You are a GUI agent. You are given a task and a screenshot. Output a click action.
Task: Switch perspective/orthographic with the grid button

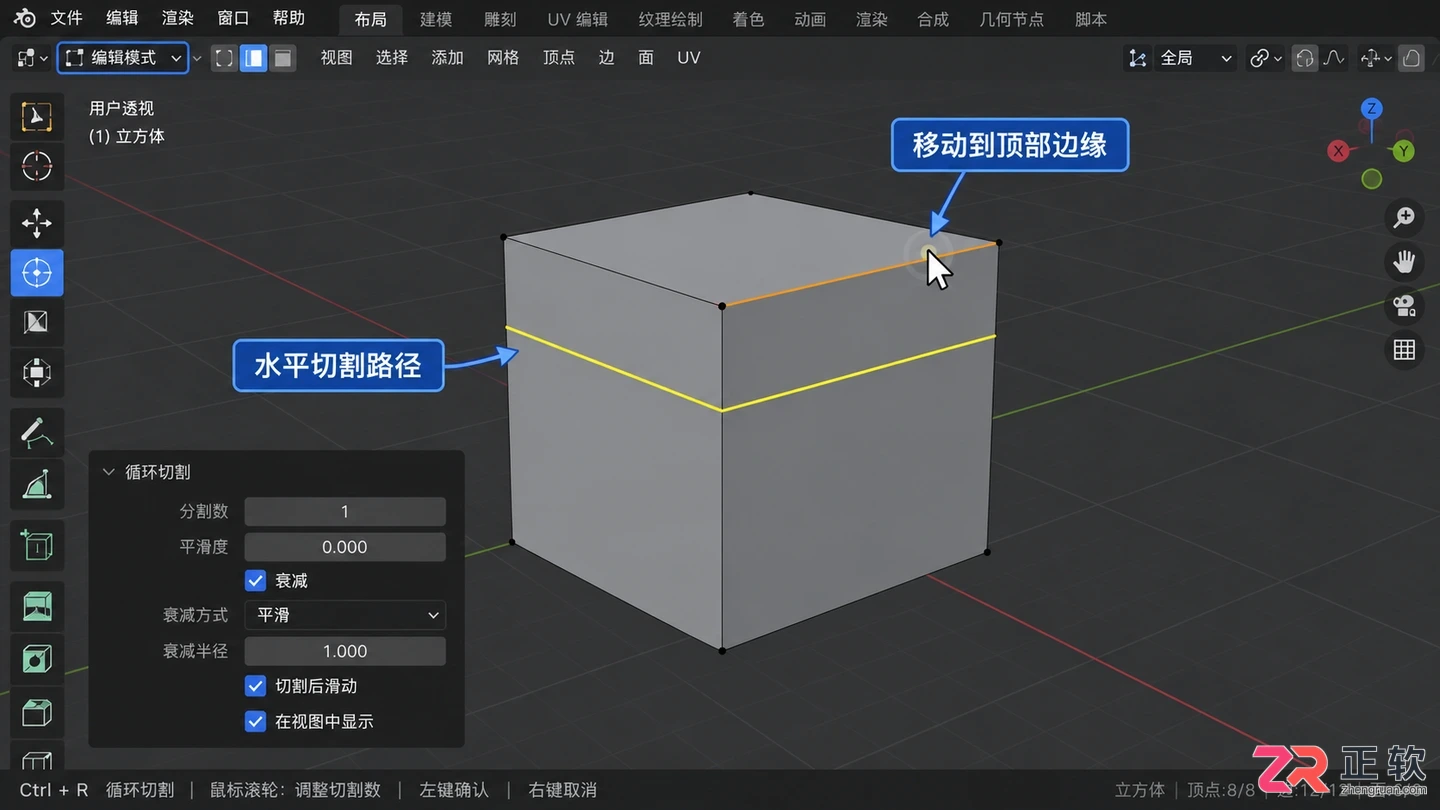tap(1404, 350)
